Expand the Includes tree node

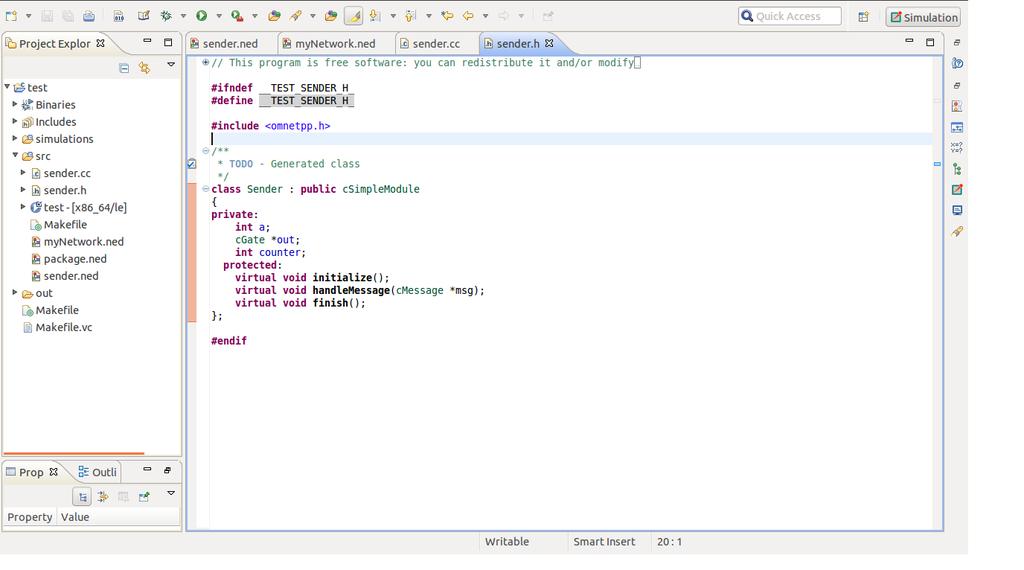15,121
